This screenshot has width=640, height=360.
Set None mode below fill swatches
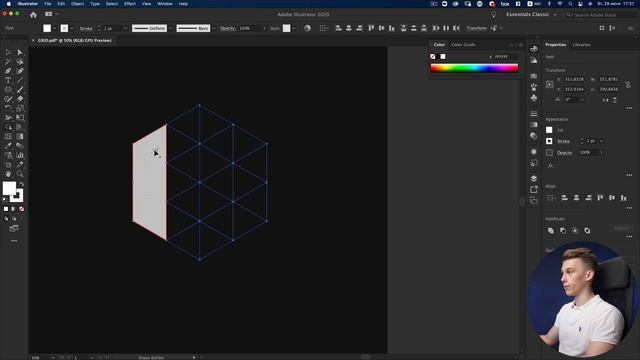[x=21, y=209]
